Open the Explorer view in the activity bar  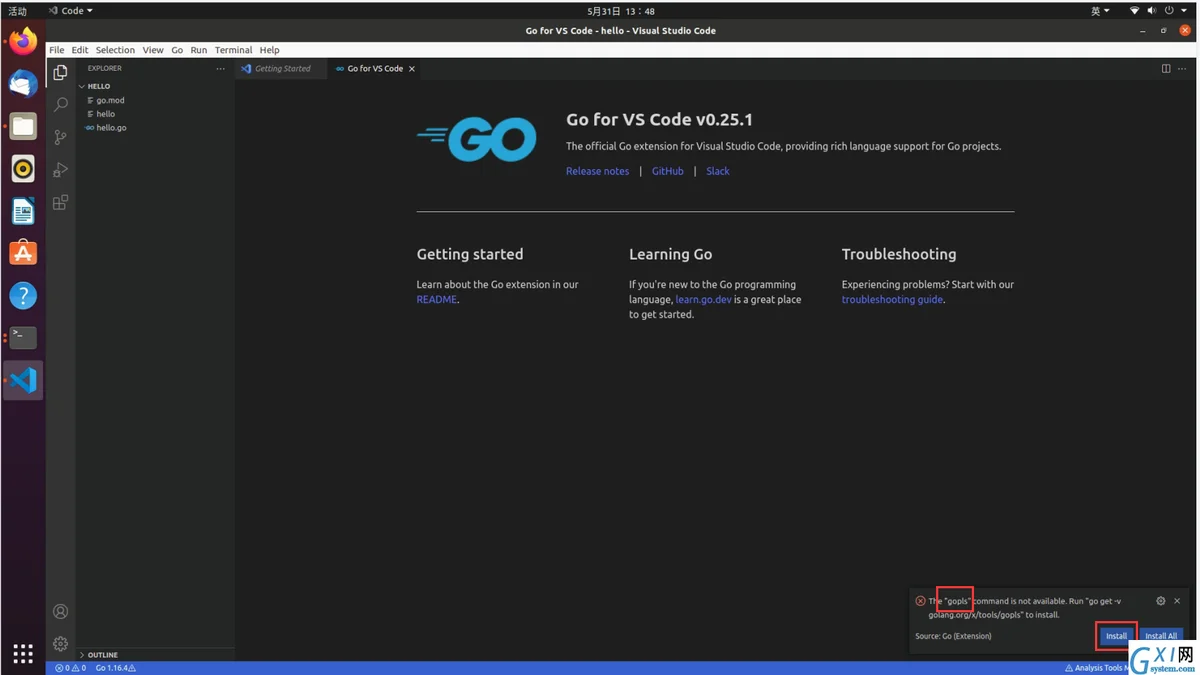pyautogui.click(x=60, y=72)
